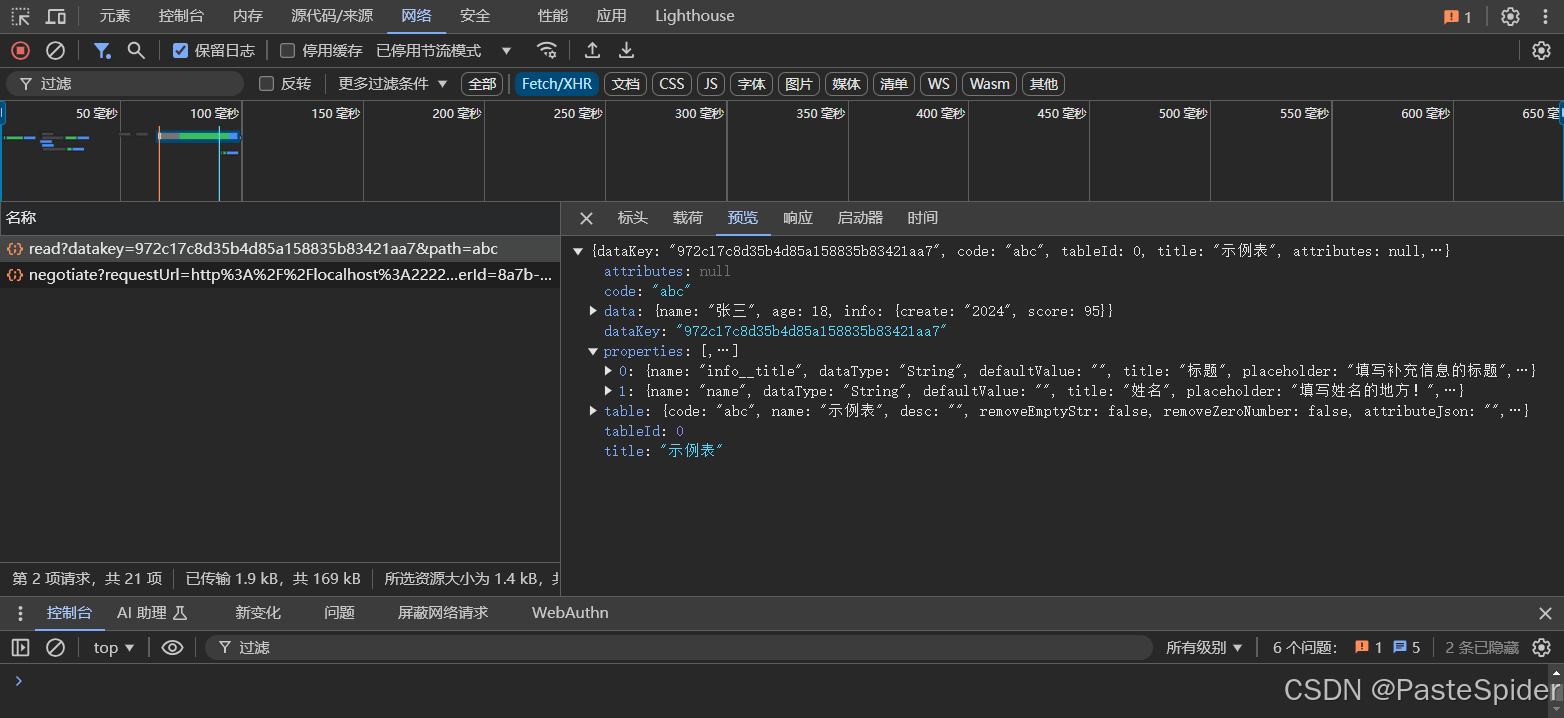Image resolution: width=1564 pixels, height=718 pixels.
Task: Open DevTools settings gear at top right
Action: (x=1510, y=16)
